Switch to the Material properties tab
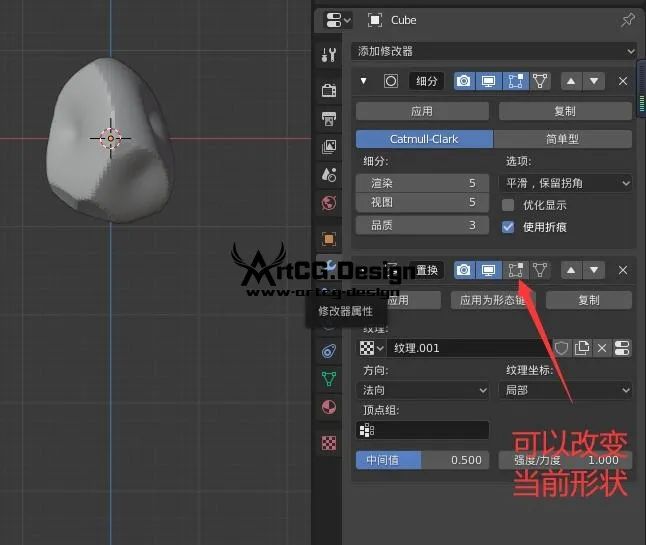Screen dimensions: 646x545 [x=329, y=407]
